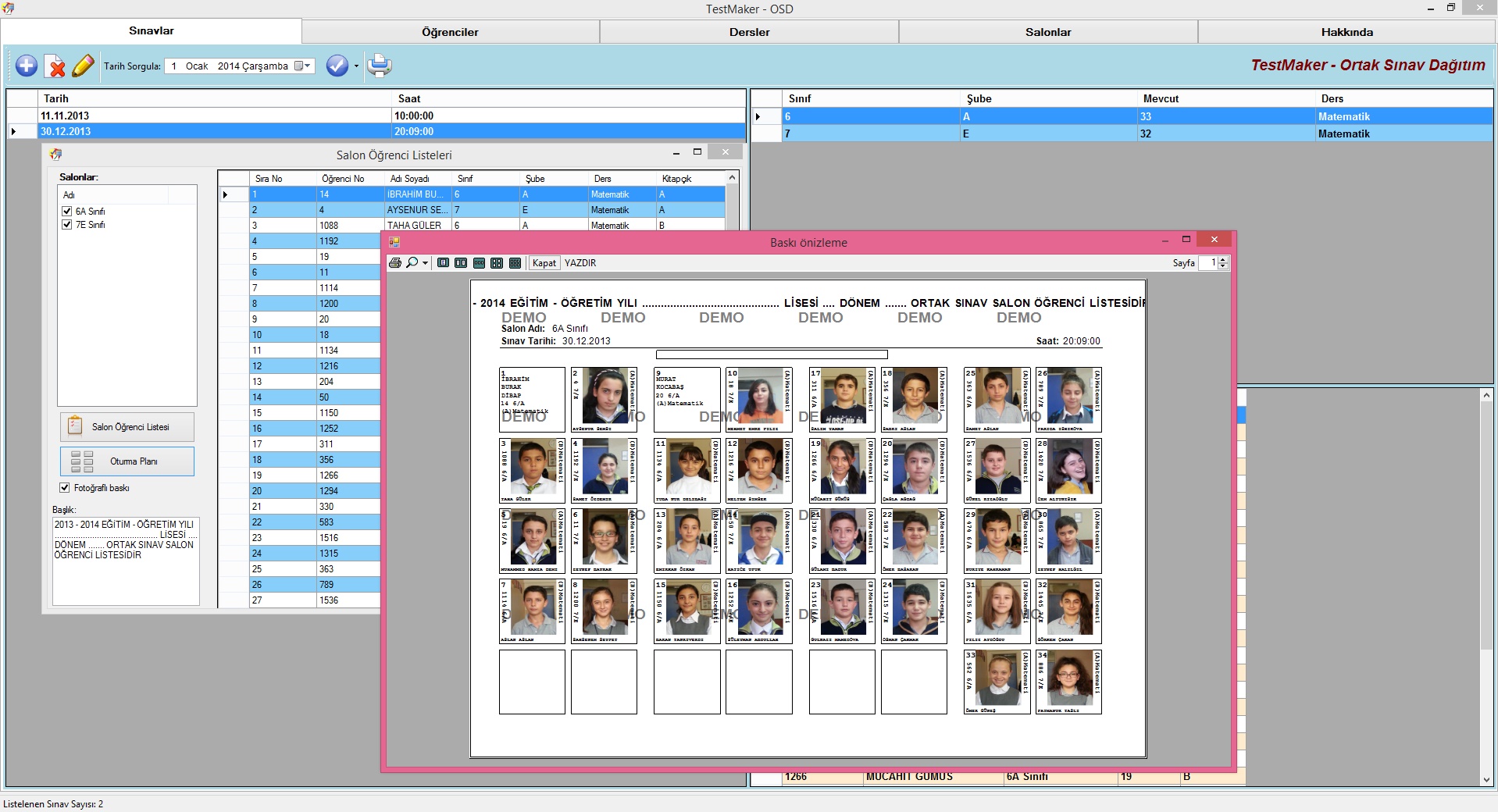Click the printer icon in main toolbar
Screen dimensions: 1498x812
380,66
